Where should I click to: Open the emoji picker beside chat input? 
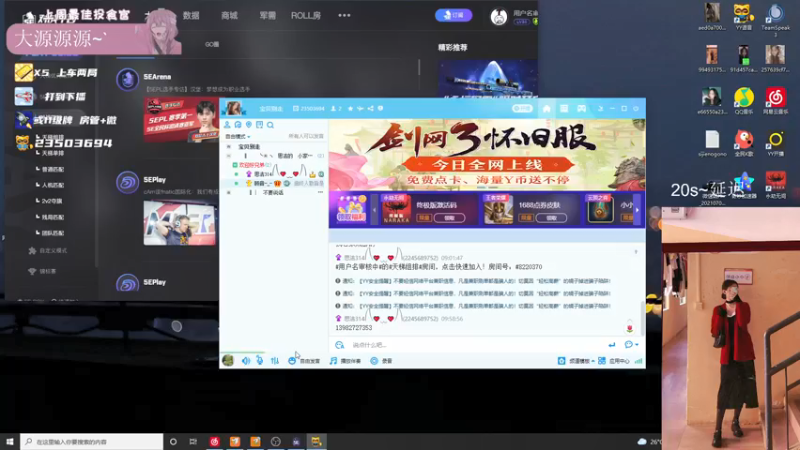pyautogui.click(x=340, y=345)
